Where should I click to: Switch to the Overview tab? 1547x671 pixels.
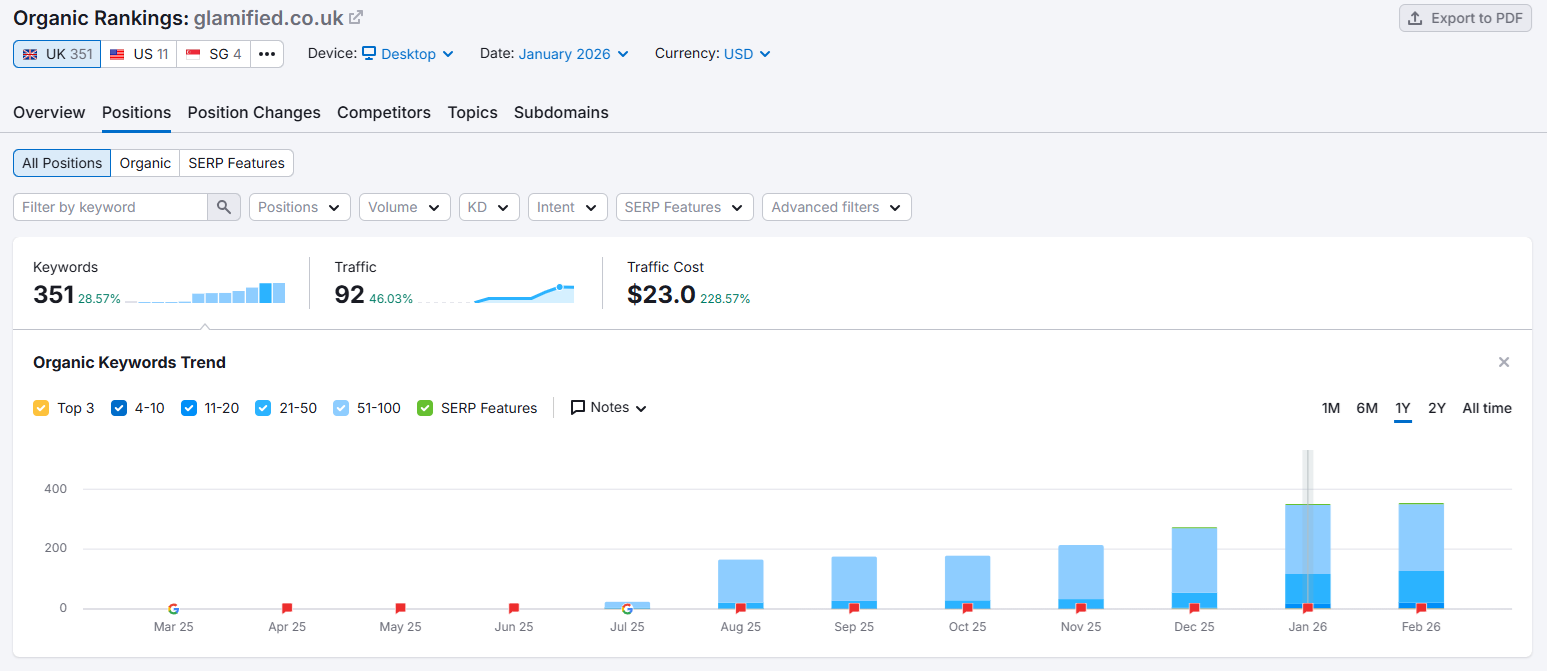pos(49,112)
